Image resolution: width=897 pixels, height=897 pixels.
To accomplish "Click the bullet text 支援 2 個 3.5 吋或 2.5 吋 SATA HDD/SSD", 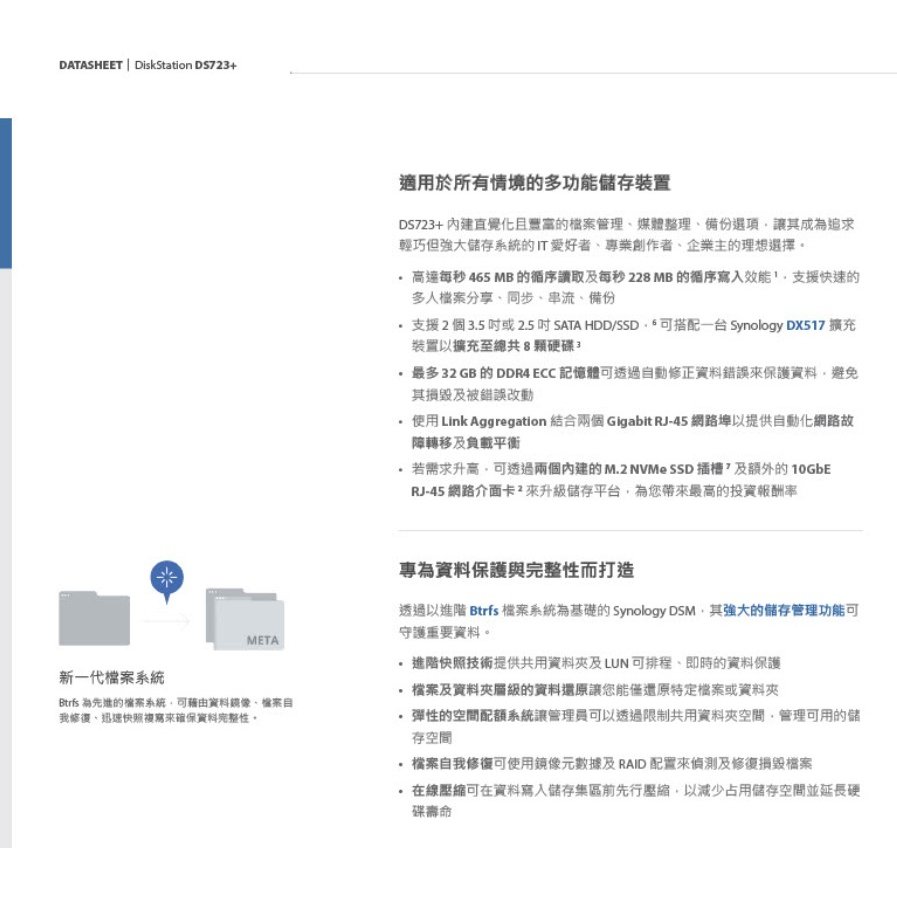I will (x=525, y=326).
